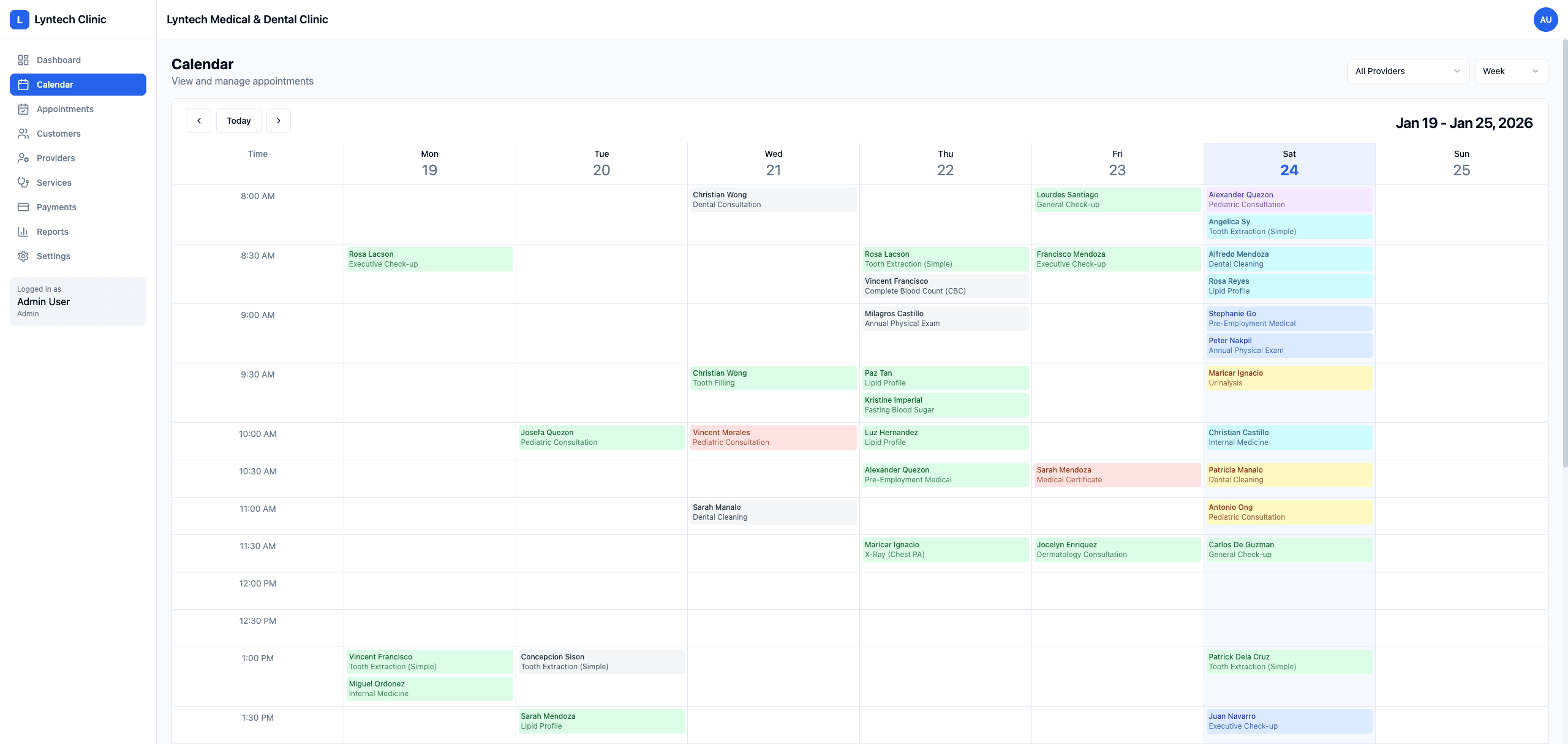
Task: Click the Appointments calendar-check icon
Action: (x=23, y=109)
